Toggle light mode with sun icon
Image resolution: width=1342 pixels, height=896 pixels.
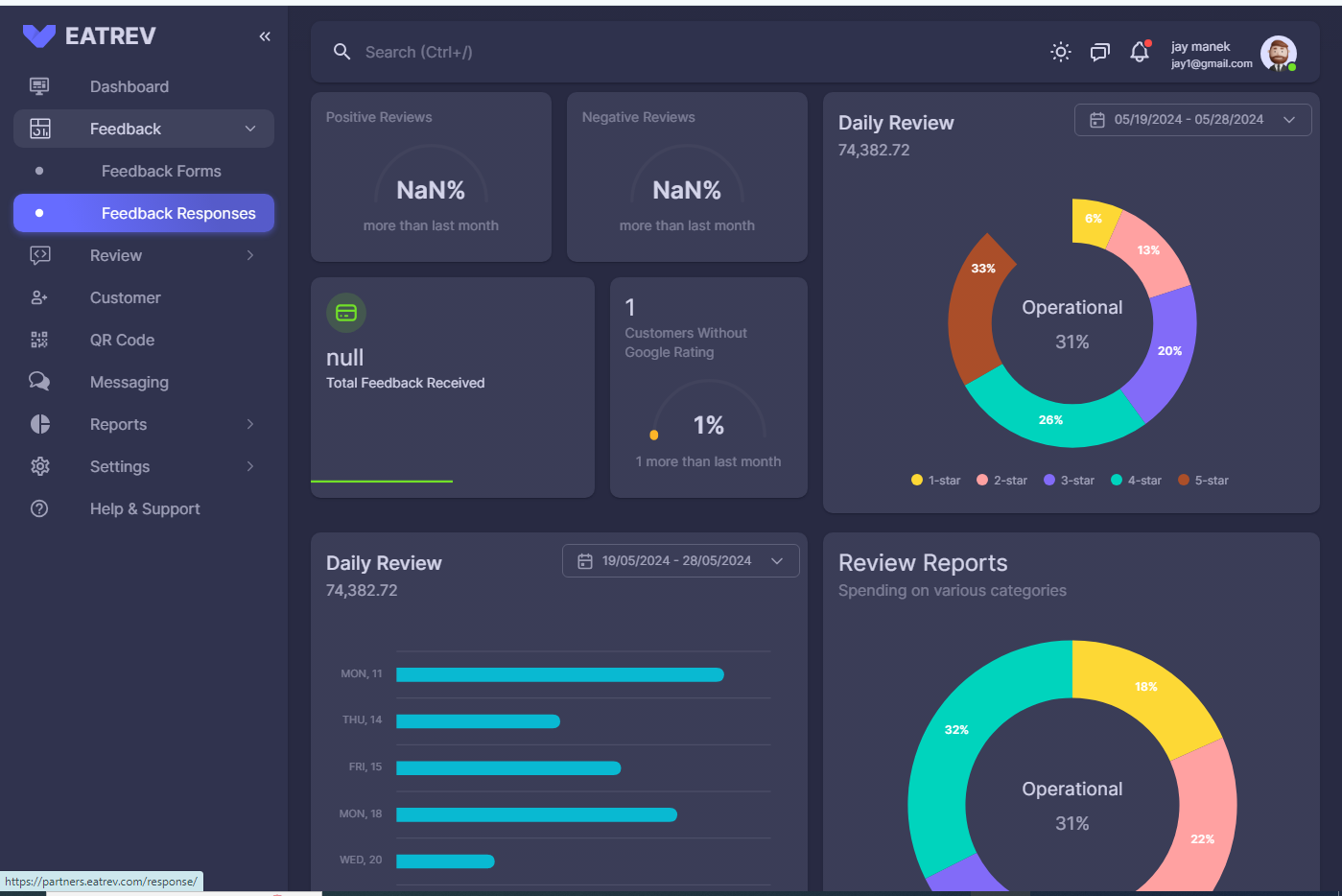[x=1061, y=52]
